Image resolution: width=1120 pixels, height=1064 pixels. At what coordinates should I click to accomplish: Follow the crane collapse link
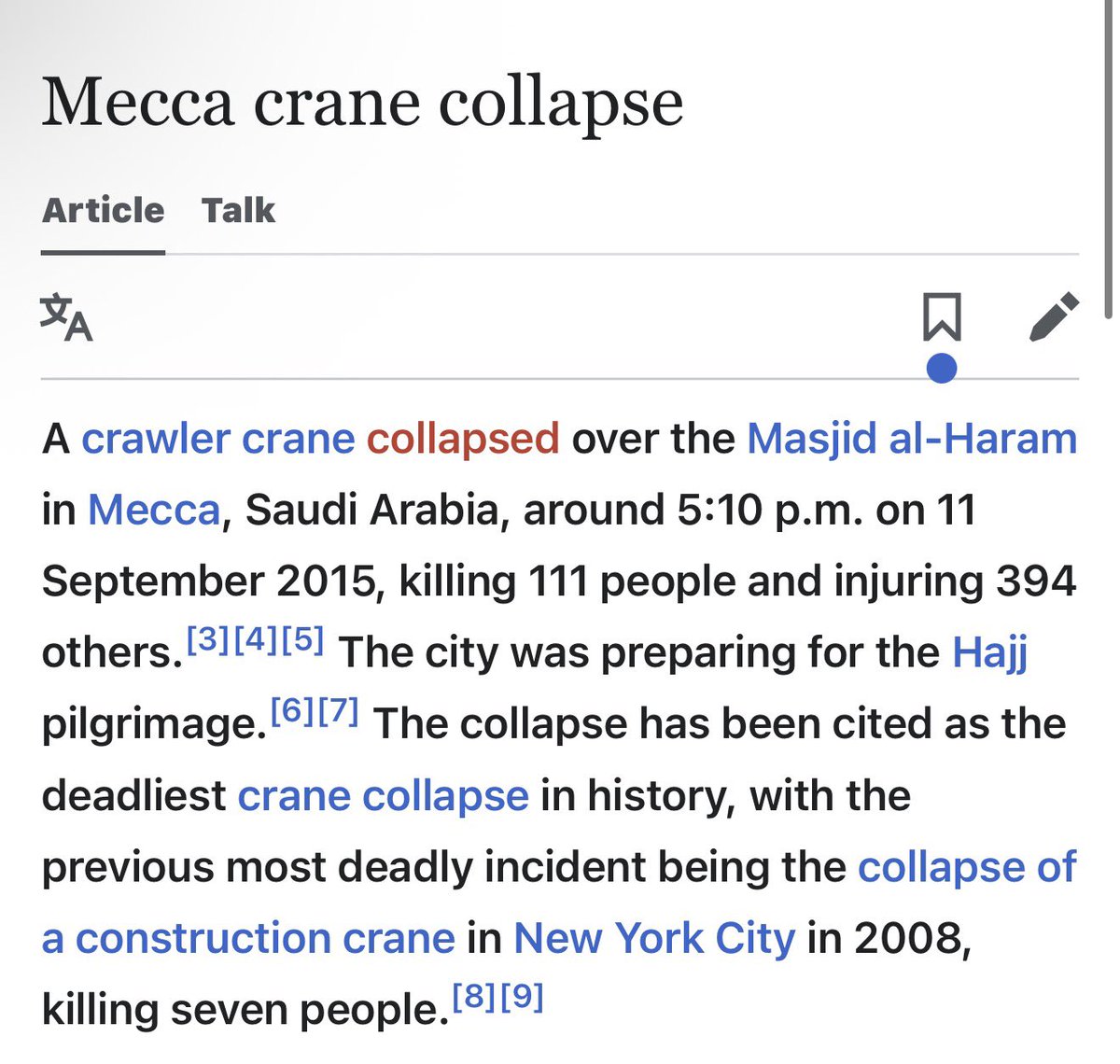point(383,796)
